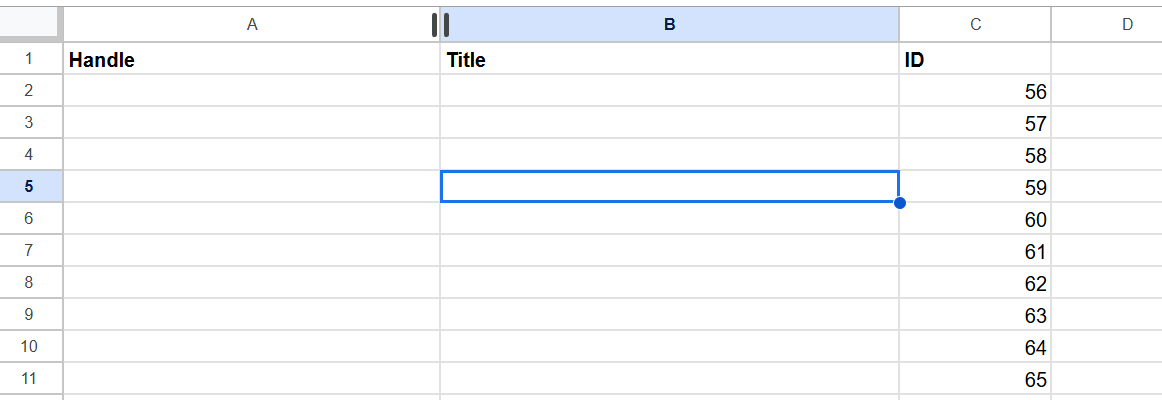The width and height of the screenshot is (1162, 400).
Task: Select row 1 header
Action: tap(30, 59)
